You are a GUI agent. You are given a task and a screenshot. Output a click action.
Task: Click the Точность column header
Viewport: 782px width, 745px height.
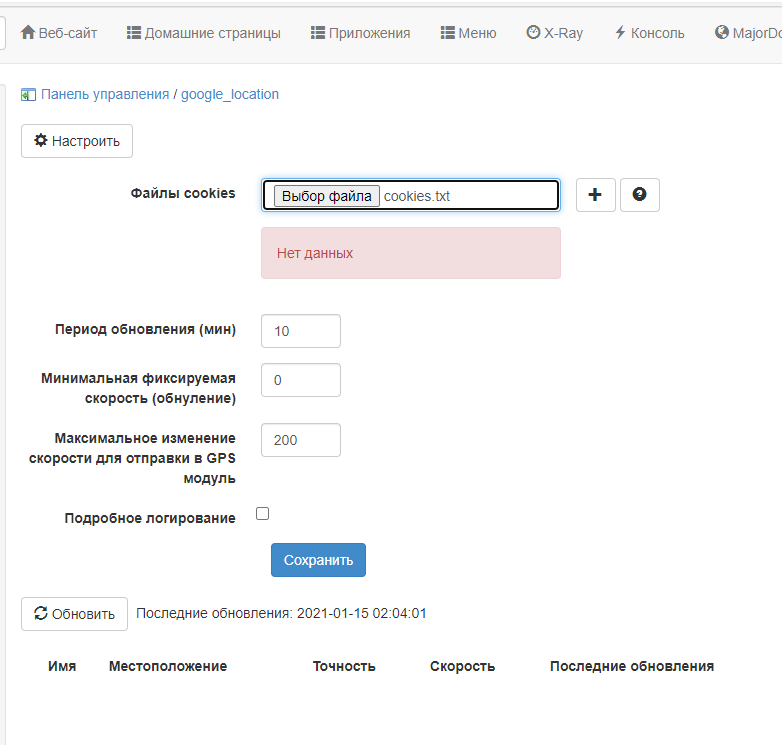pyautogui.click(x=344, y=666)
